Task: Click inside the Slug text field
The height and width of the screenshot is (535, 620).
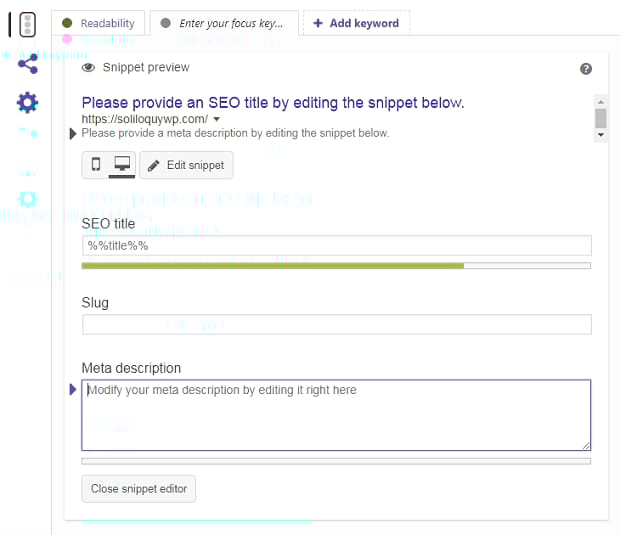Action: tap(336, 325)
